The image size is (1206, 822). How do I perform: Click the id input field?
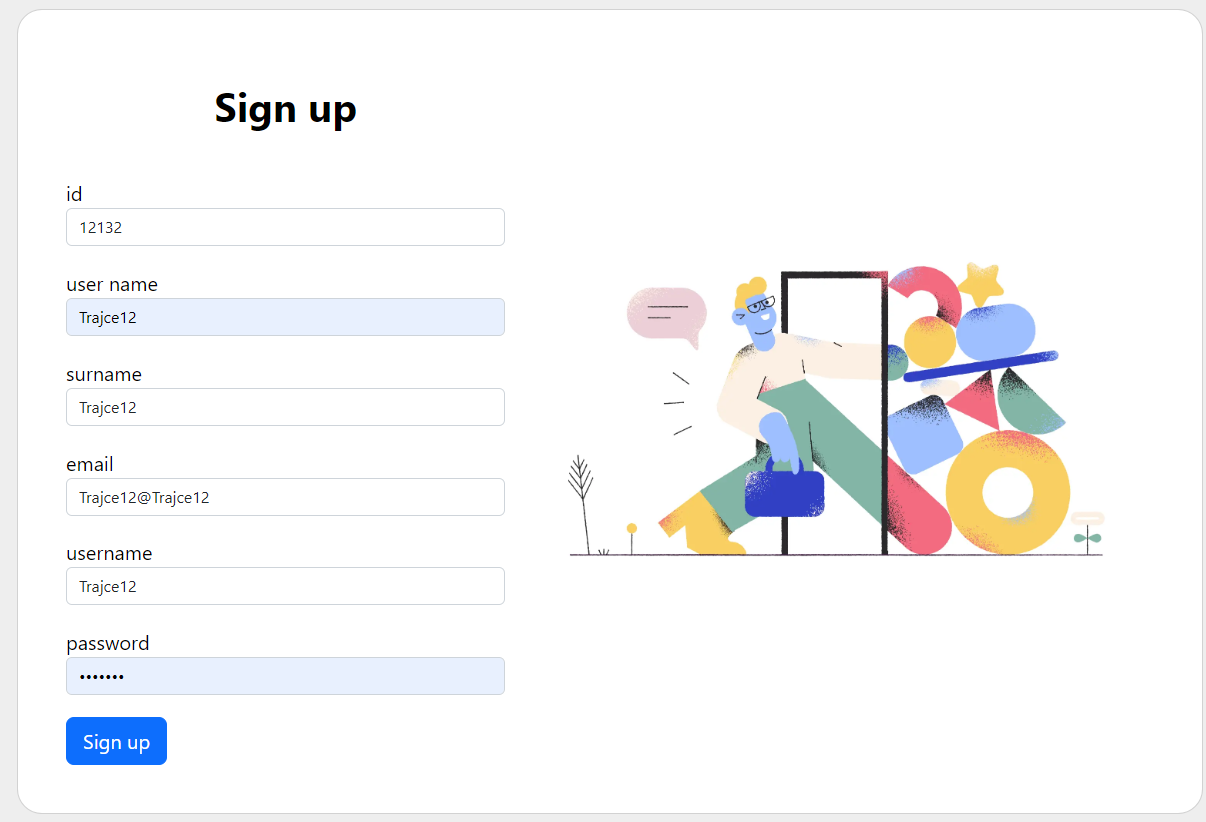[x=285, y=227]
